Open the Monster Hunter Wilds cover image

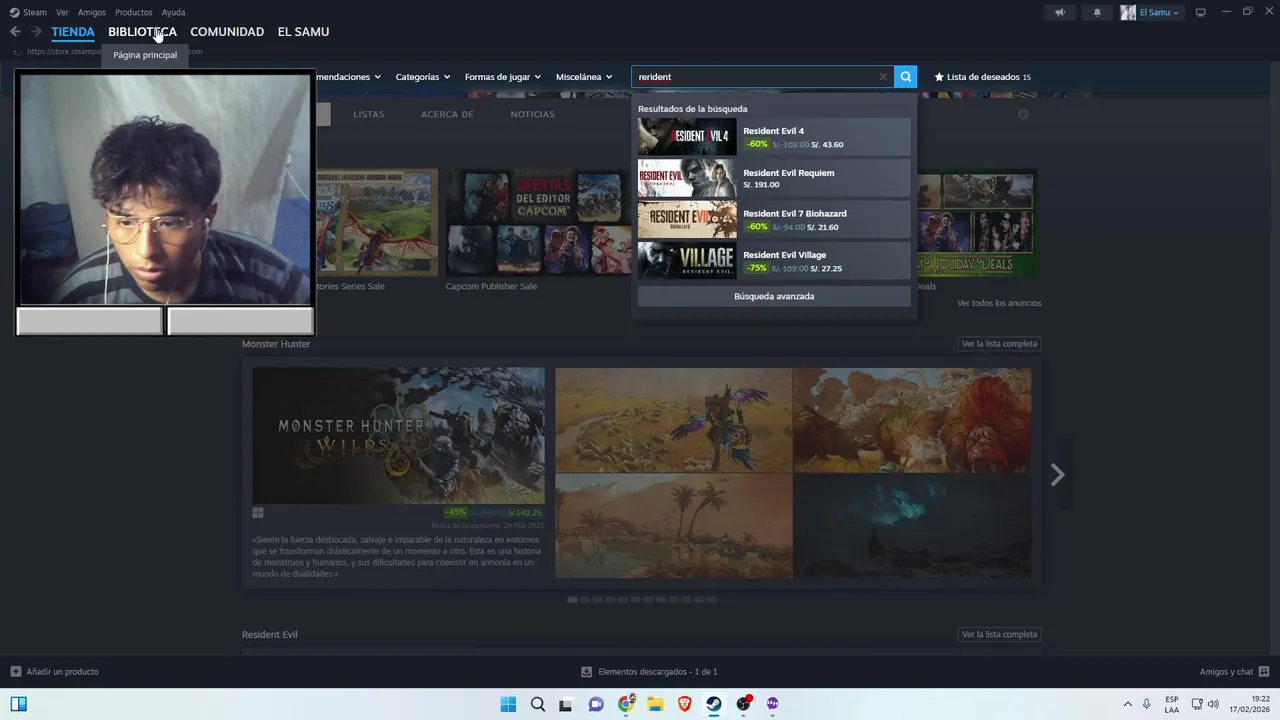tap(398, 436)
